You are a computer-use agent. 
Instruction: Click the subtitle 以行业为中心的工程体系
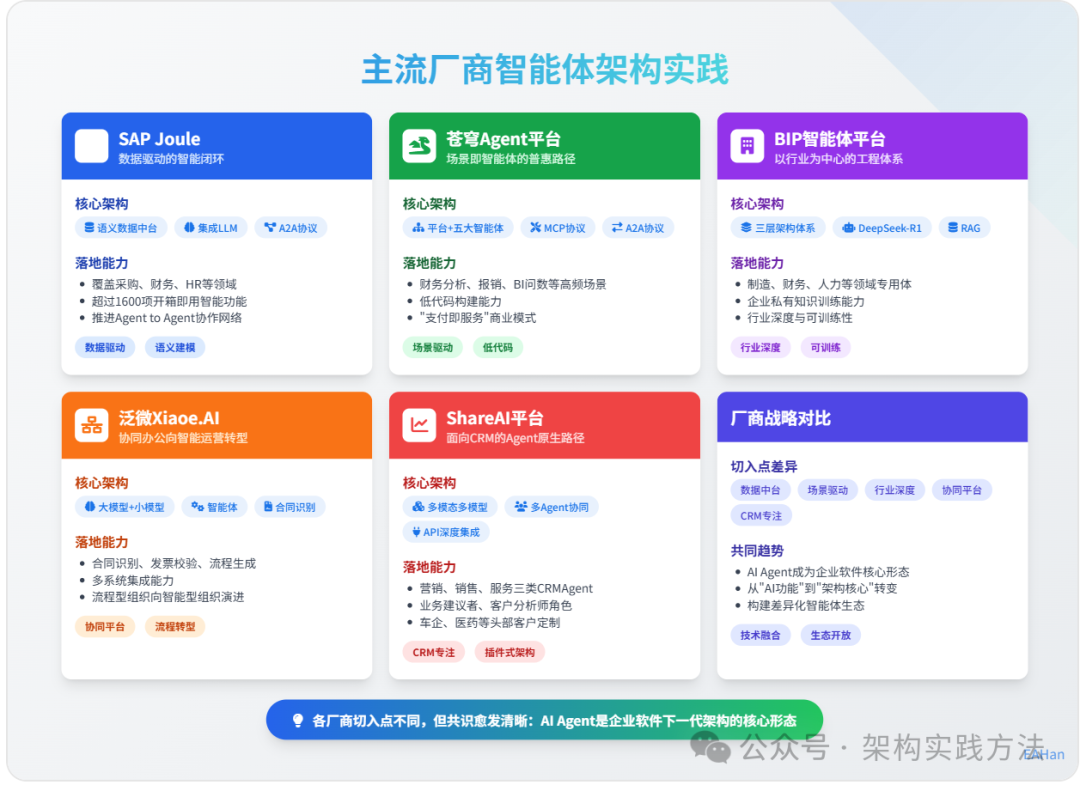click(x=839, y=159)
